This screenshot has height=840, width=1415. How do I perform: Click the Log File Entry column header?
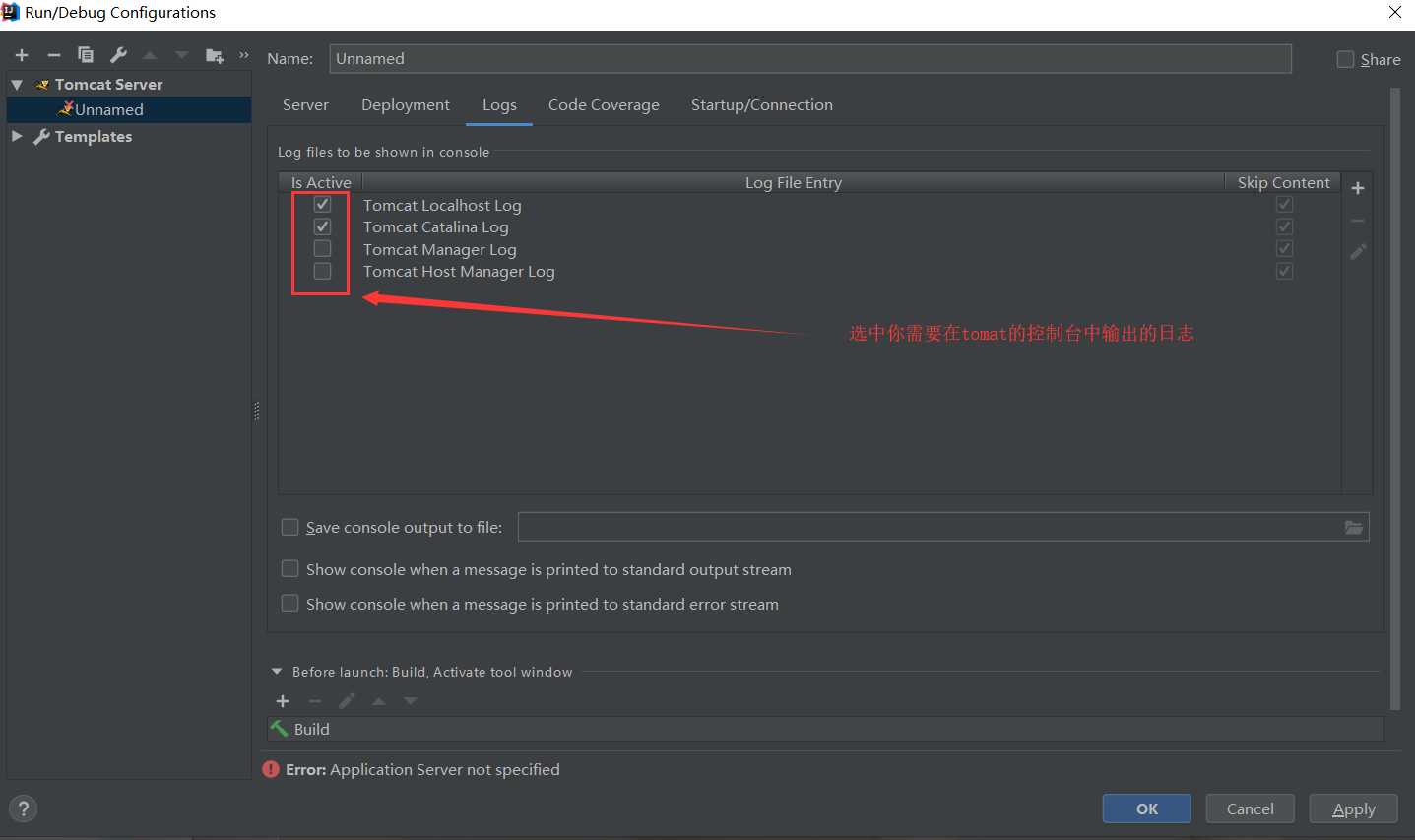pos(794,182)
